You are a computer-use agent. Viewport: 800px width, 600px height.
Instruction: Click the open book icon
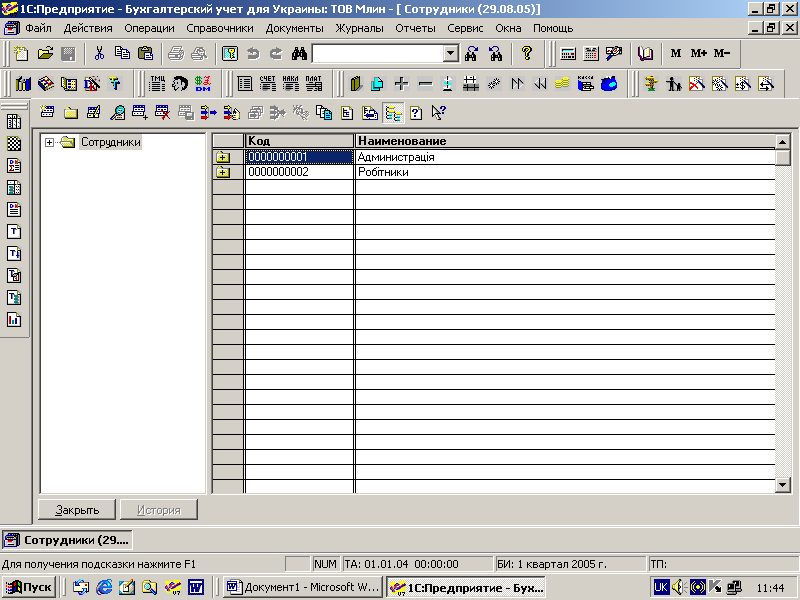point(645,53)
